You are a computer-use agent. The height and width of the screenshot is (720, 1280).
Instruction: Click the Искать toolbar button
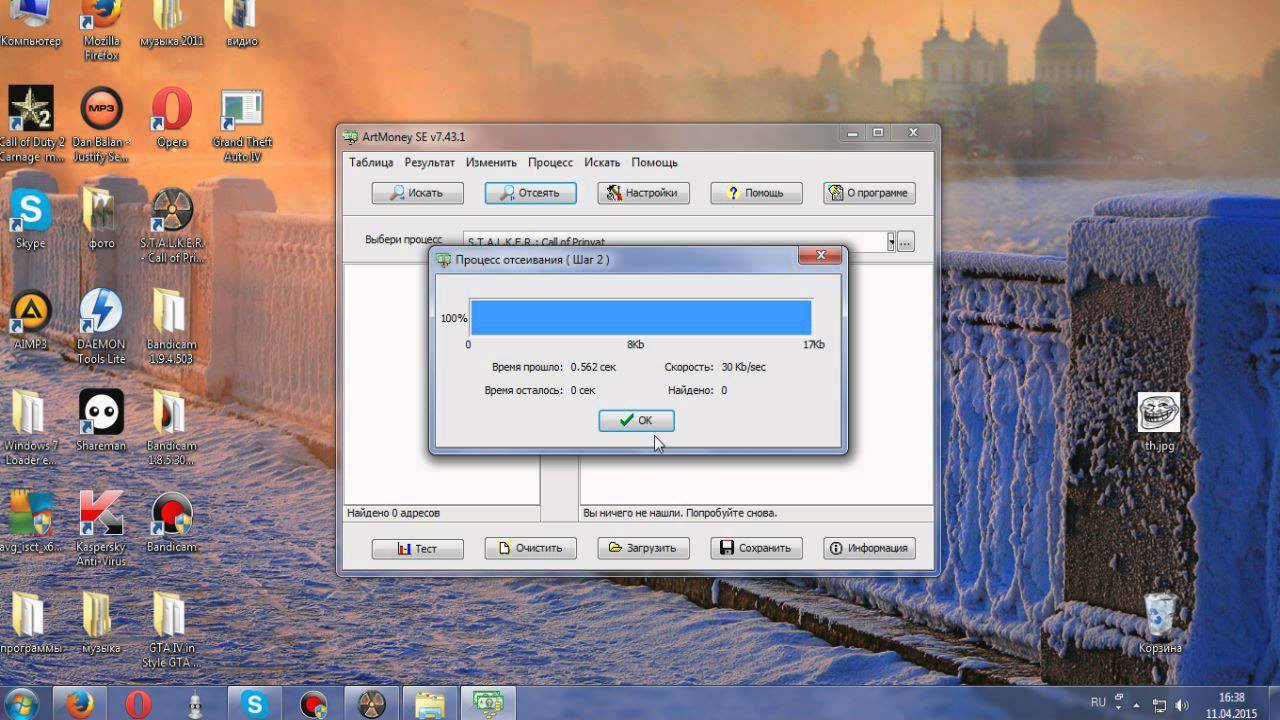coord(418,193)
